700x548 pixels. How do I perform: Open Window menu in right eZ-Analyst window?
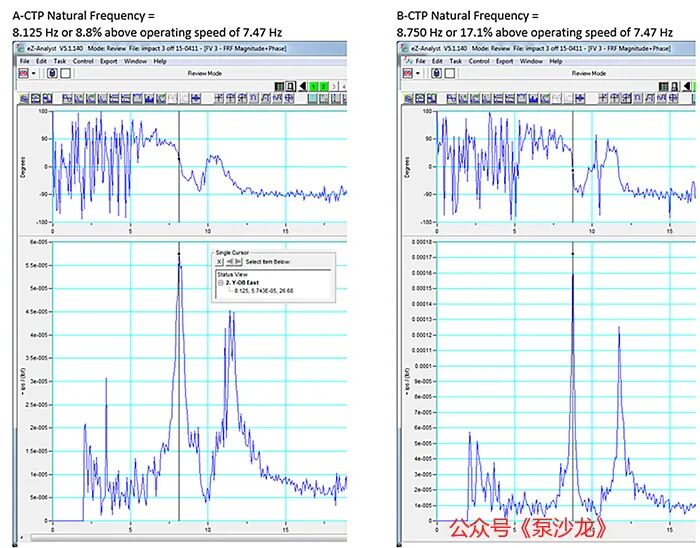531,61
